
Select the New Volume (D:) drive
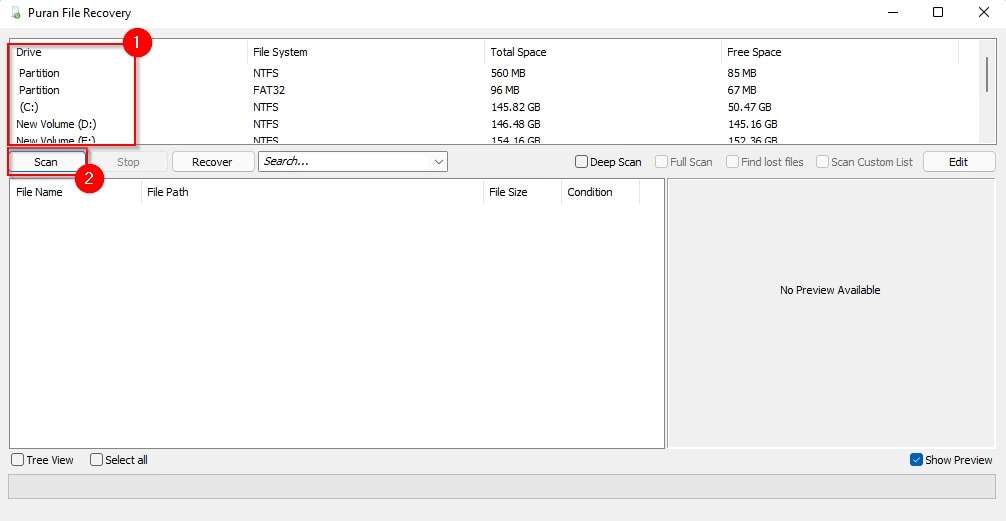494,124
